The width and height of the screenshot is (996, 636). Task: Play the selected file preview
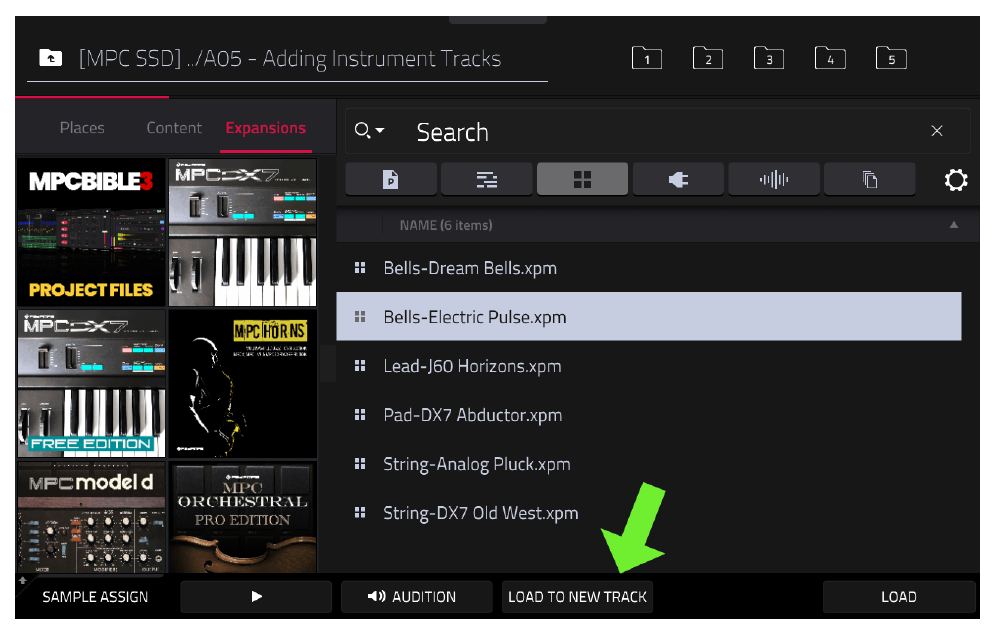point(256,597)
